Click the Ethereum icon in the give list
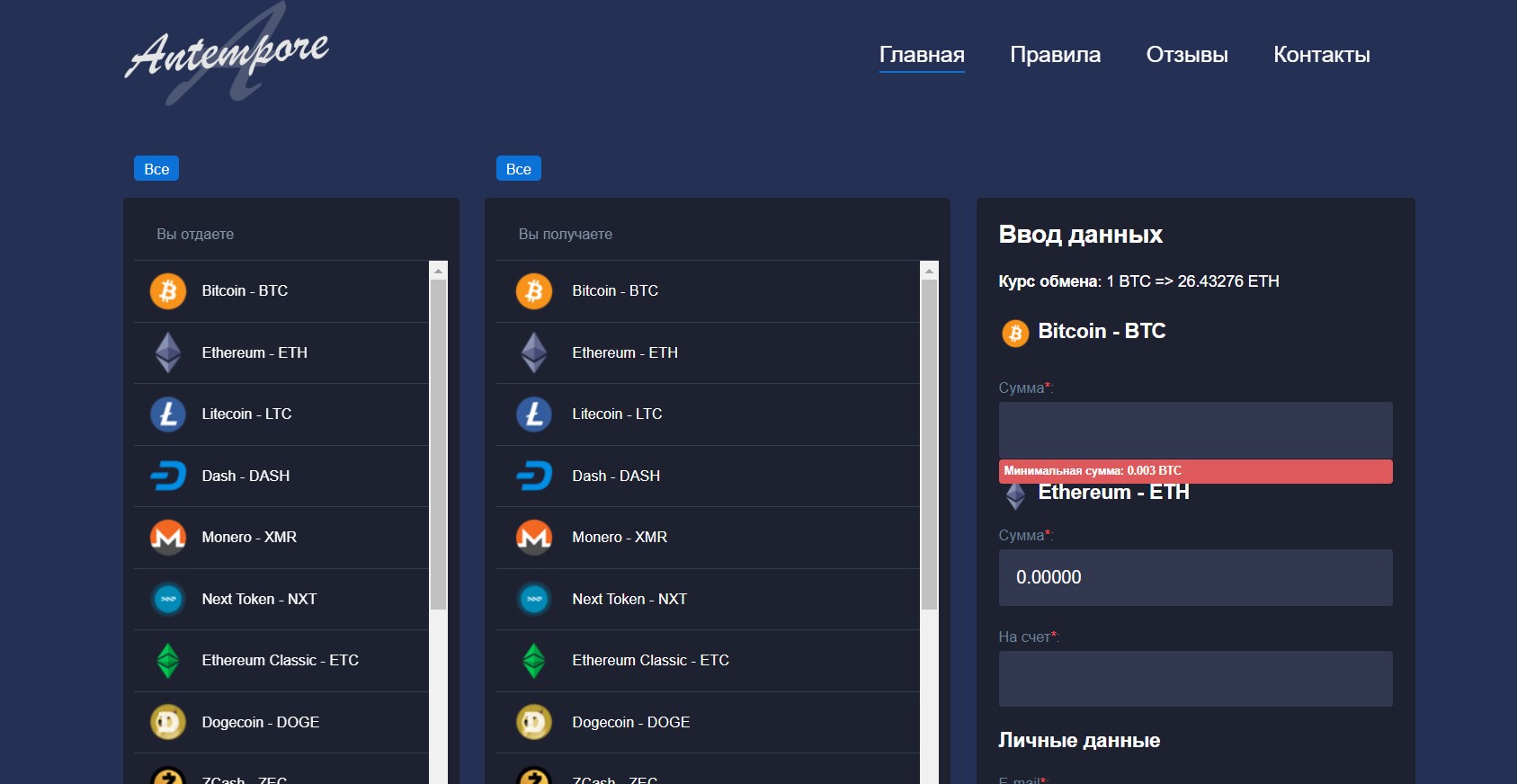Image resolution: width=1517 pixels, height=784 pixels. coord(168,352)
